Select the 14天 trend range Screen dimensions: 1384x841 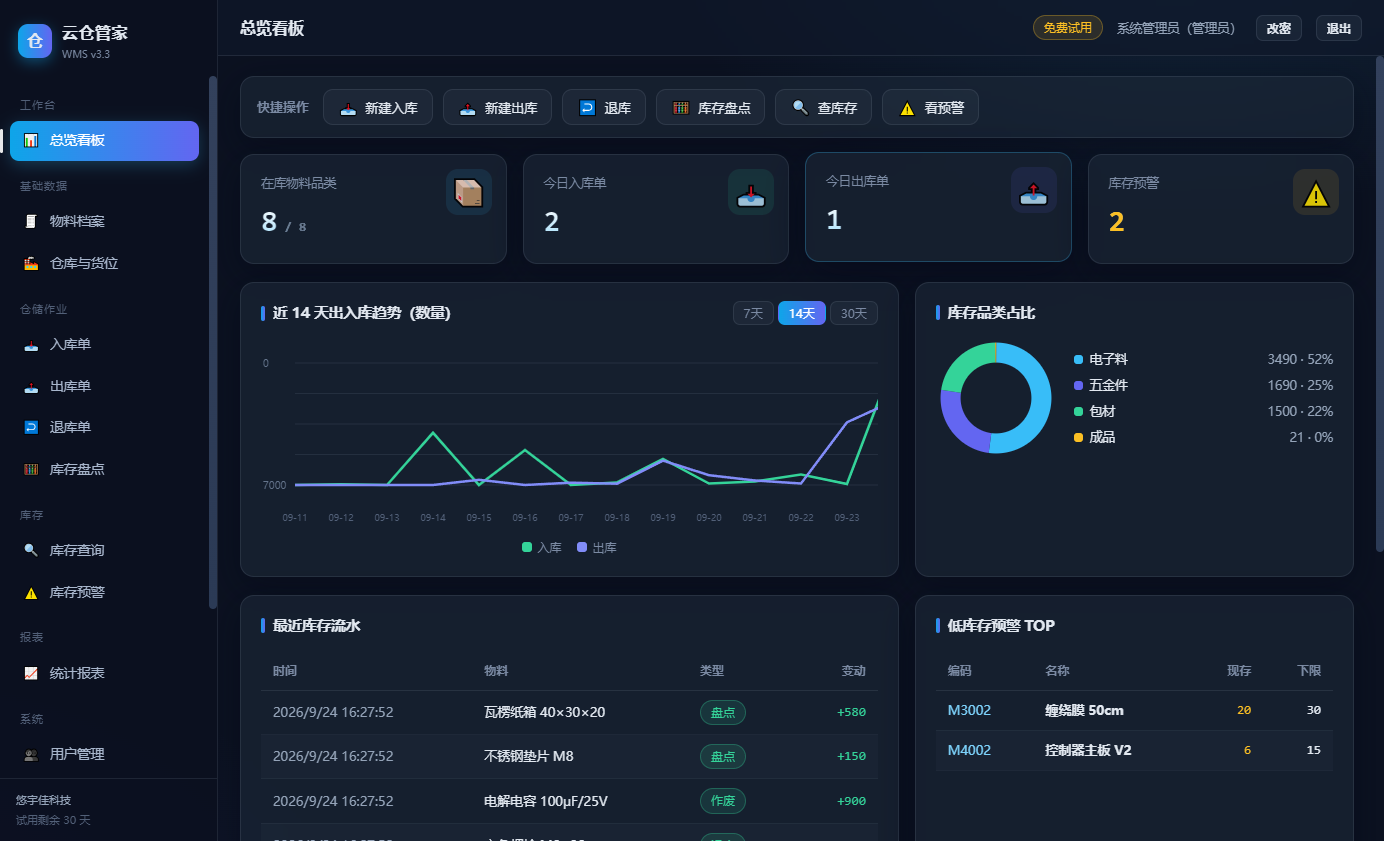click(x=802, y=313)
